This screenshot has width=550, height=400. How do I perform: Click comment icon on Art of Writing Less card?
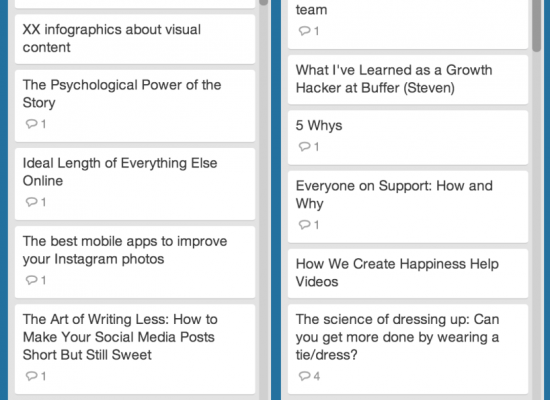click(x=31, y=376)
